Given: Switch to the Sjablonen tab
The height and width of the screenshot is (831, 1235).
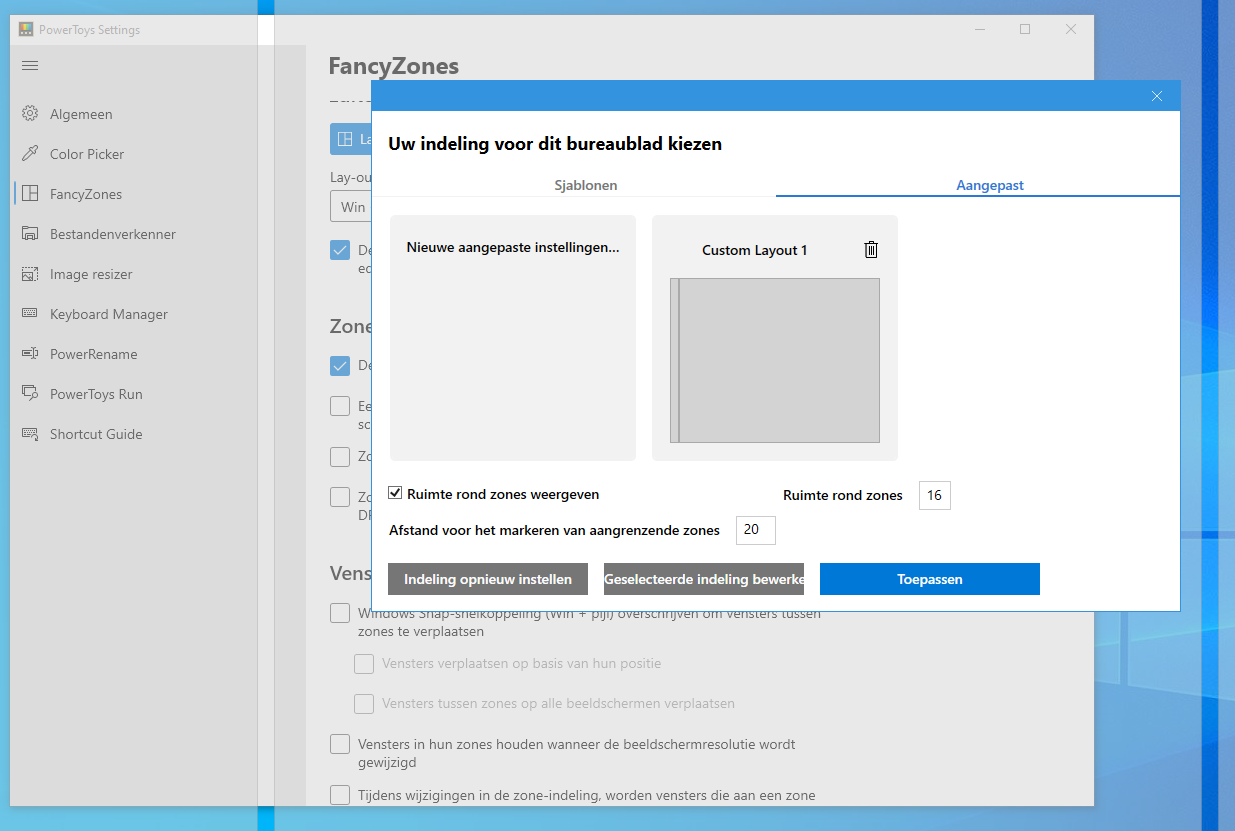Looking at the screenshot, I should (x=585, y=185).
